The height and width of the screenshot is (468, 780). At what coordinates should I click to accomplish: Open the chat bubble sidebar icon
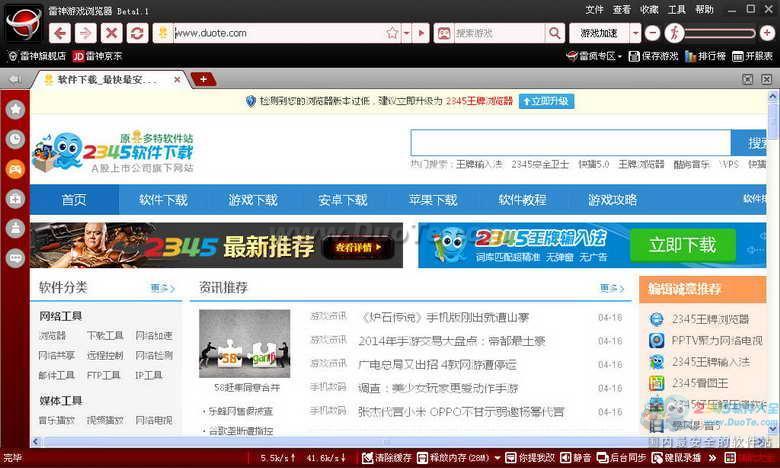[15, 259]
